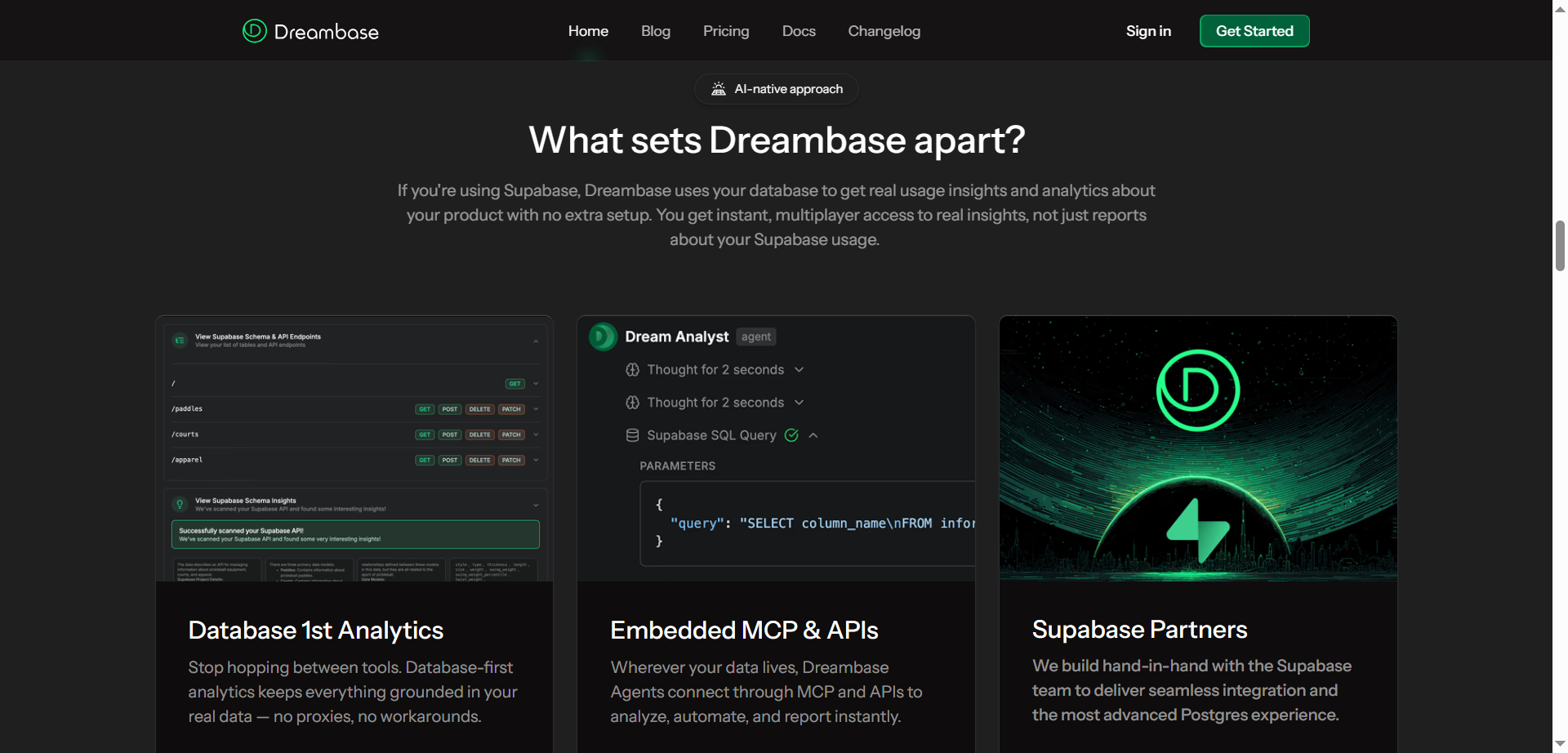Image resolution: width=1568 pixels, height=753 pixels.
Task: Click the Supabase lightning logo in the Partners image
Action: 1198,529
